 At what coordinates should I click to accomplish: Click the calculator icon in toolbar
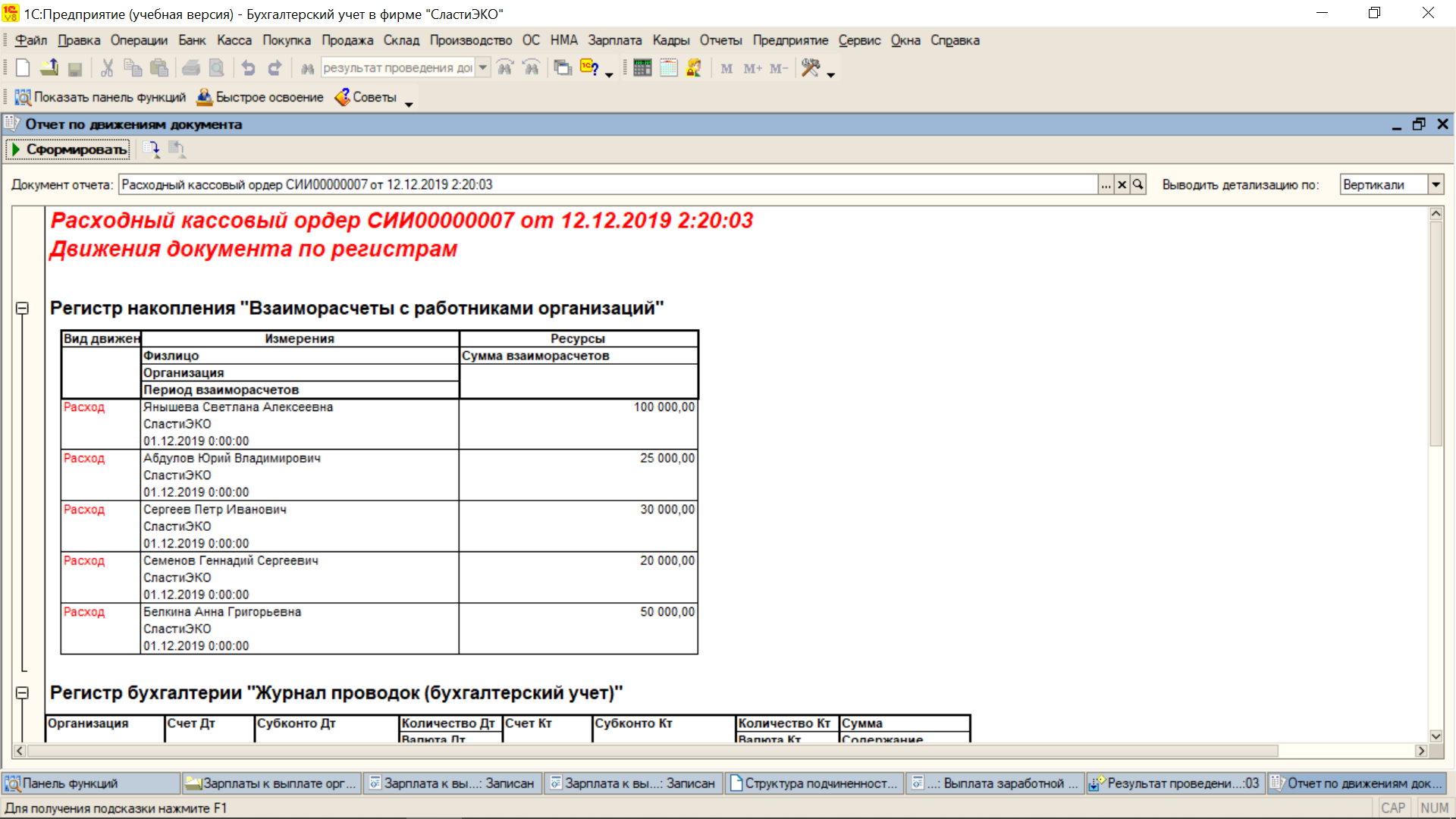coord(642,68)
